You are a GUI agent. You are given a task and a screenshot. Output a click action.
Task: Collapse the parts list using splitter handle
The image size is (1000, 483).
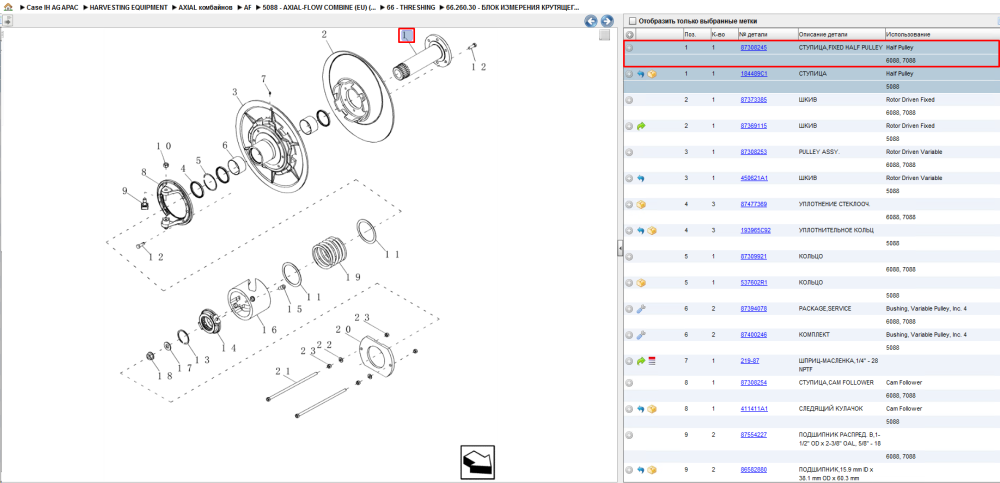619,249
